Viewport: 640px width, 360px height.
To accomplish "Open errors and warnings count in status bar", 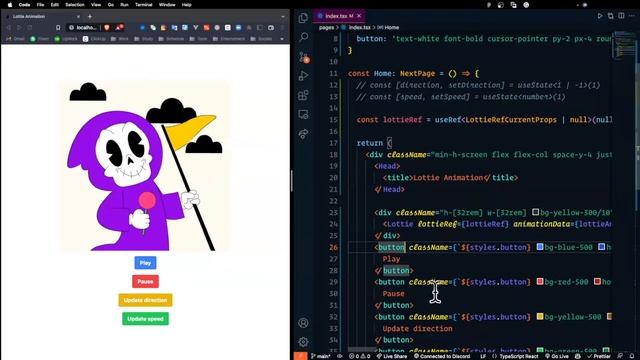I will (x=359, y=356).
